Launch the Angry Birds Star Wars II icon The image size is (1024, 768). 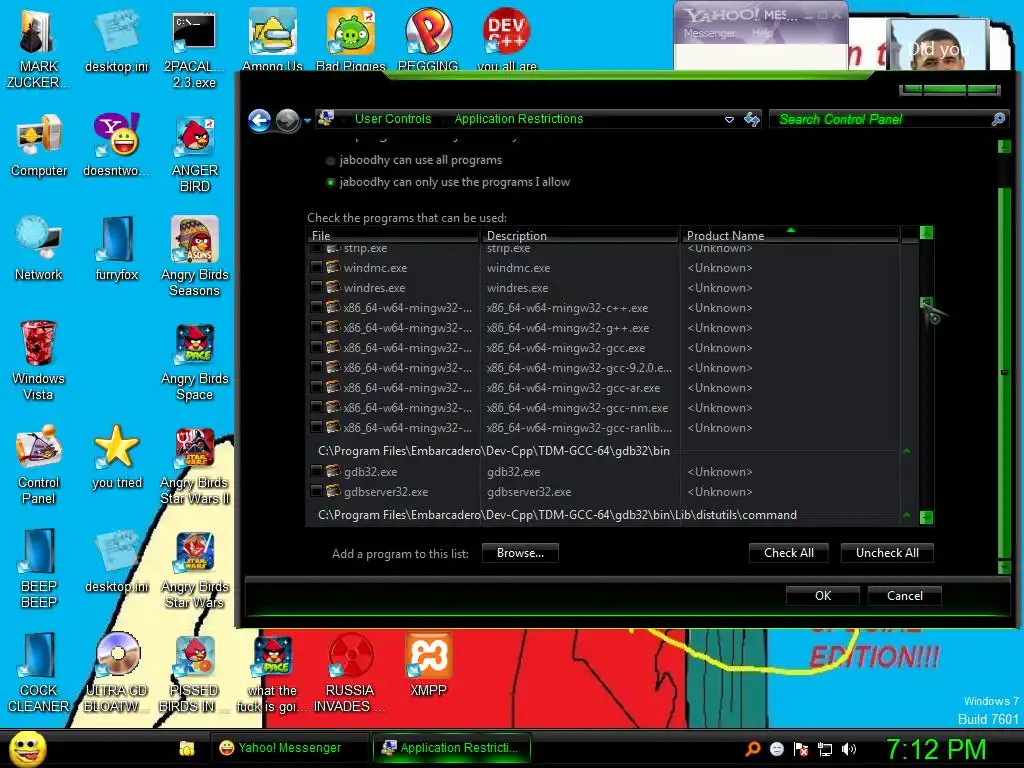(195, 464)
